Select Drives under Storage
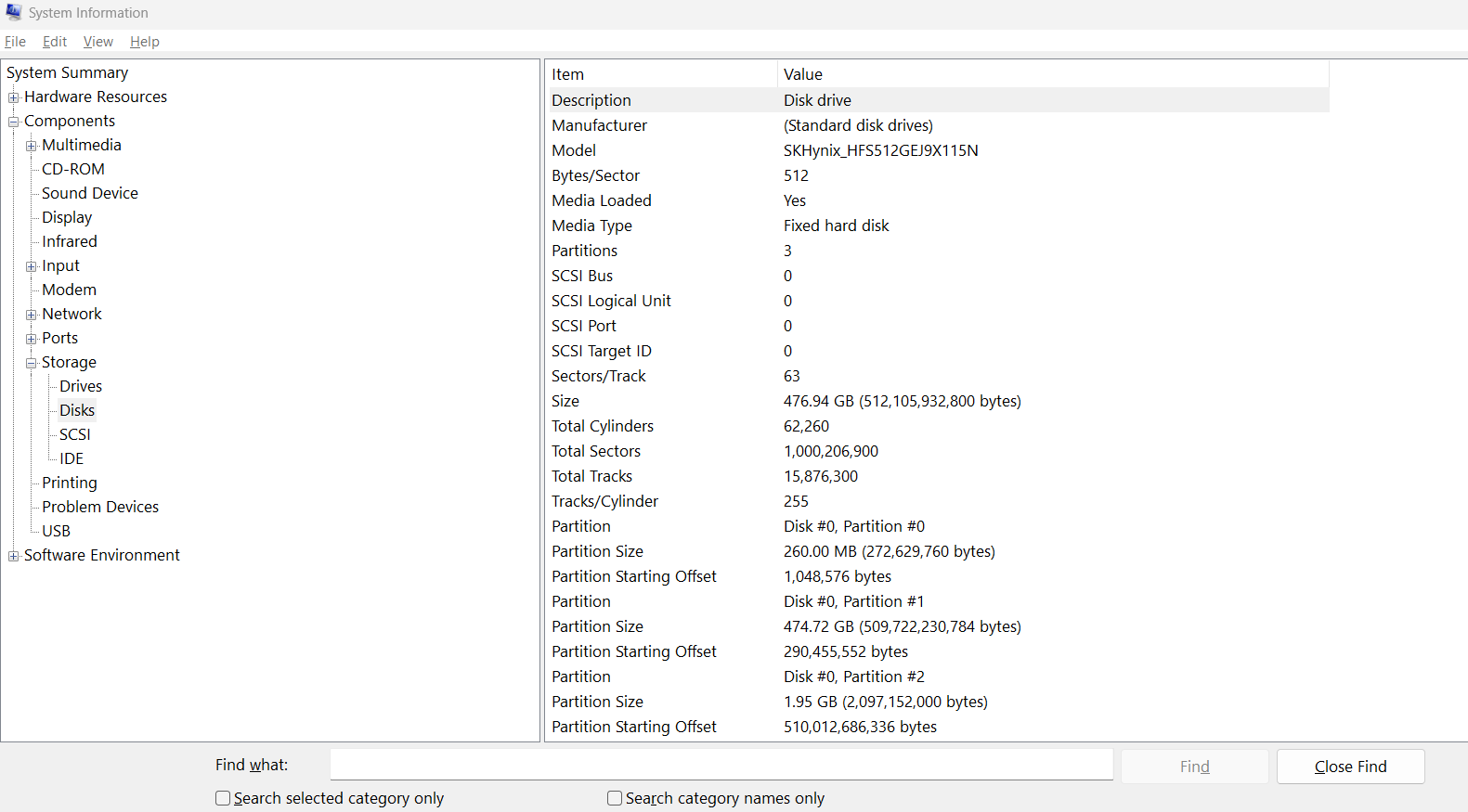The width and height of the screenshot is (1468, 812). pyautogui.click(x=81, y=386)
